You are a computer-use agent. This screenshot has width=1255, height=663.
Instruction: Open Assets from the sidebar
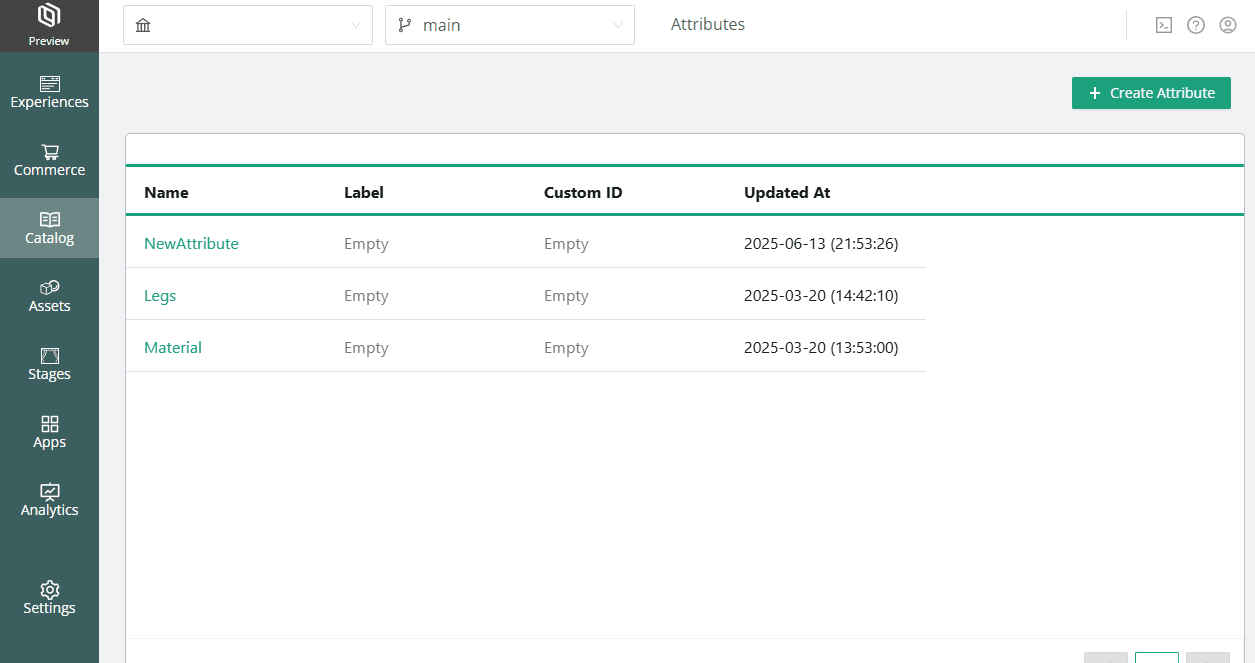pos(49,296)
